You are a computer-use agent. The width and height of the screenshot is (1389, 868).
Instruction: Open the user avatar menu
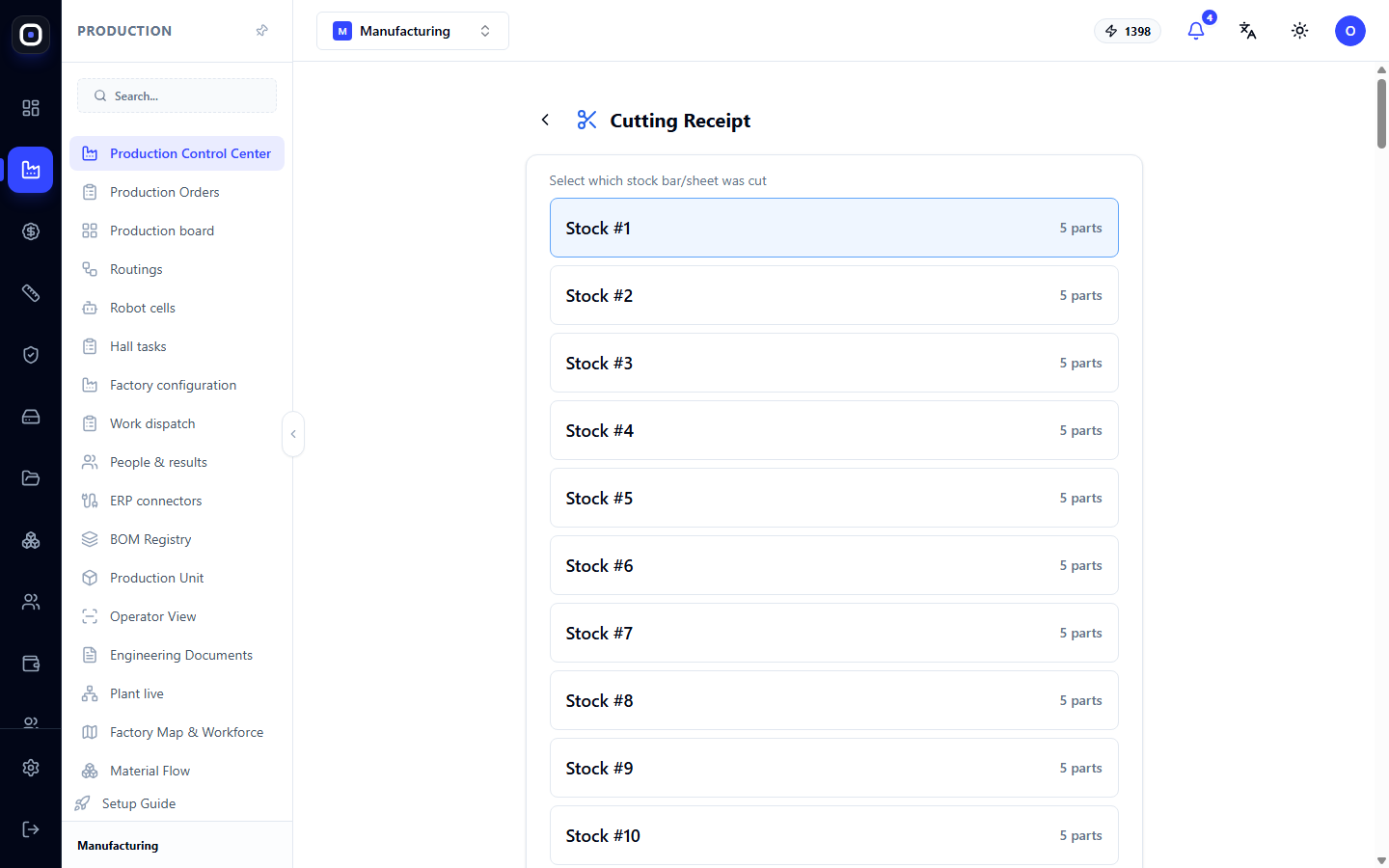tap(1350, 31)
